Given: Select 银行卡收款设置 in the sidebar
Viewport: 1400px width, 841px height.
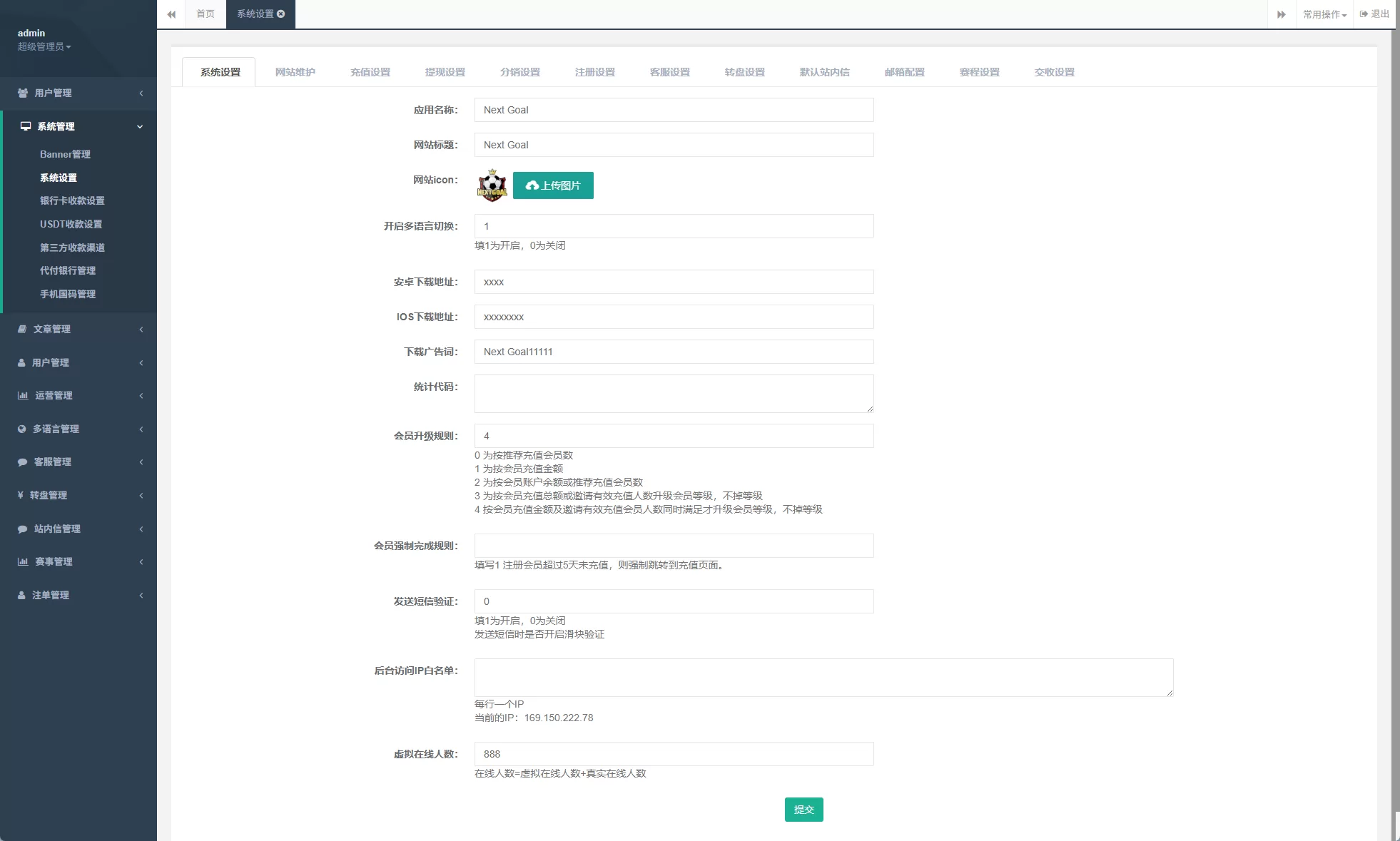Looking at the screenshot, I should (71, 200).
